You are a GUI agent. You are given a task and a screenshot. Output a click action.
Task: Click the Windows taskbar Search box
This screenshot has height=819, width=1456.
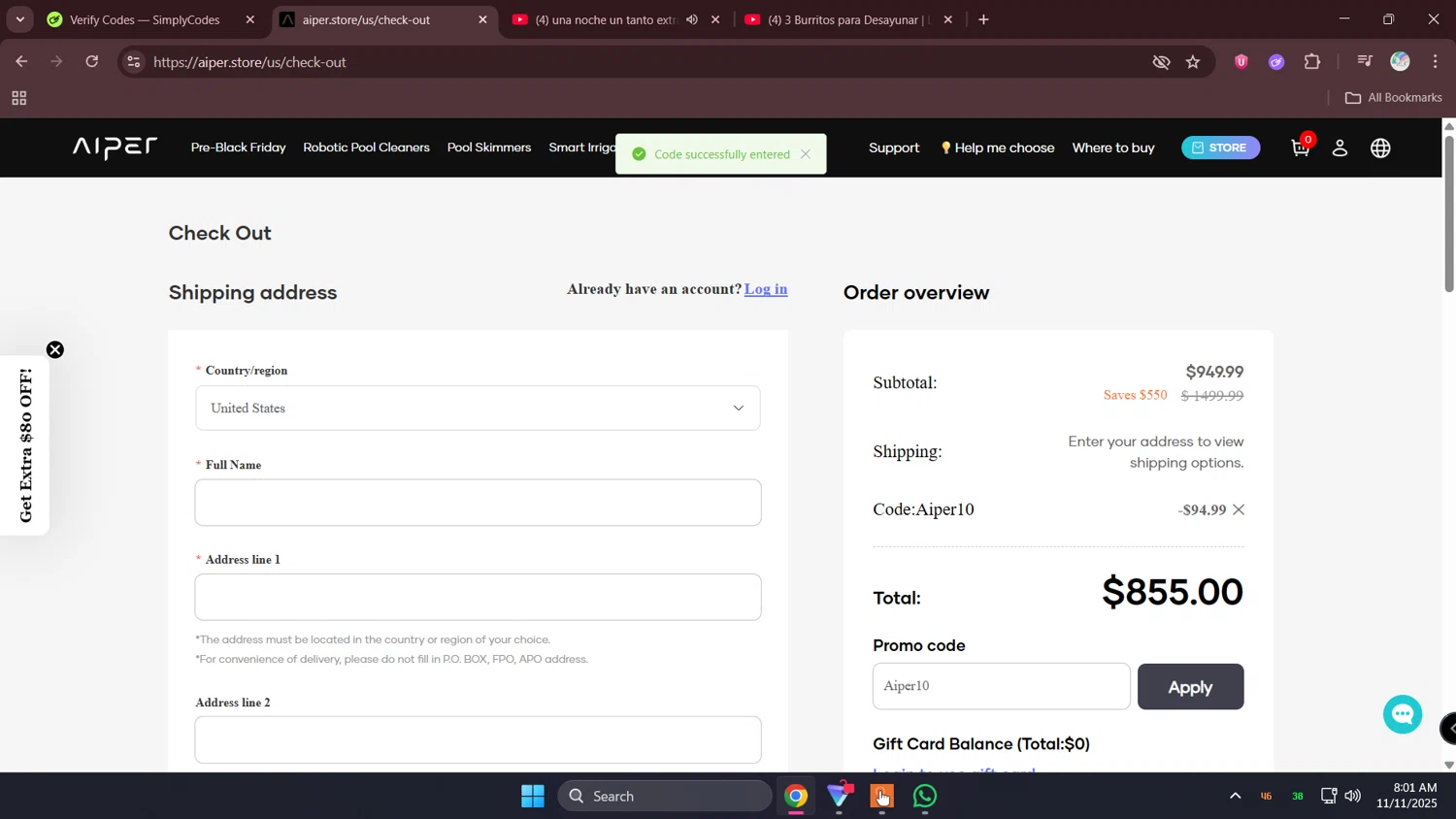click(664, 796)
